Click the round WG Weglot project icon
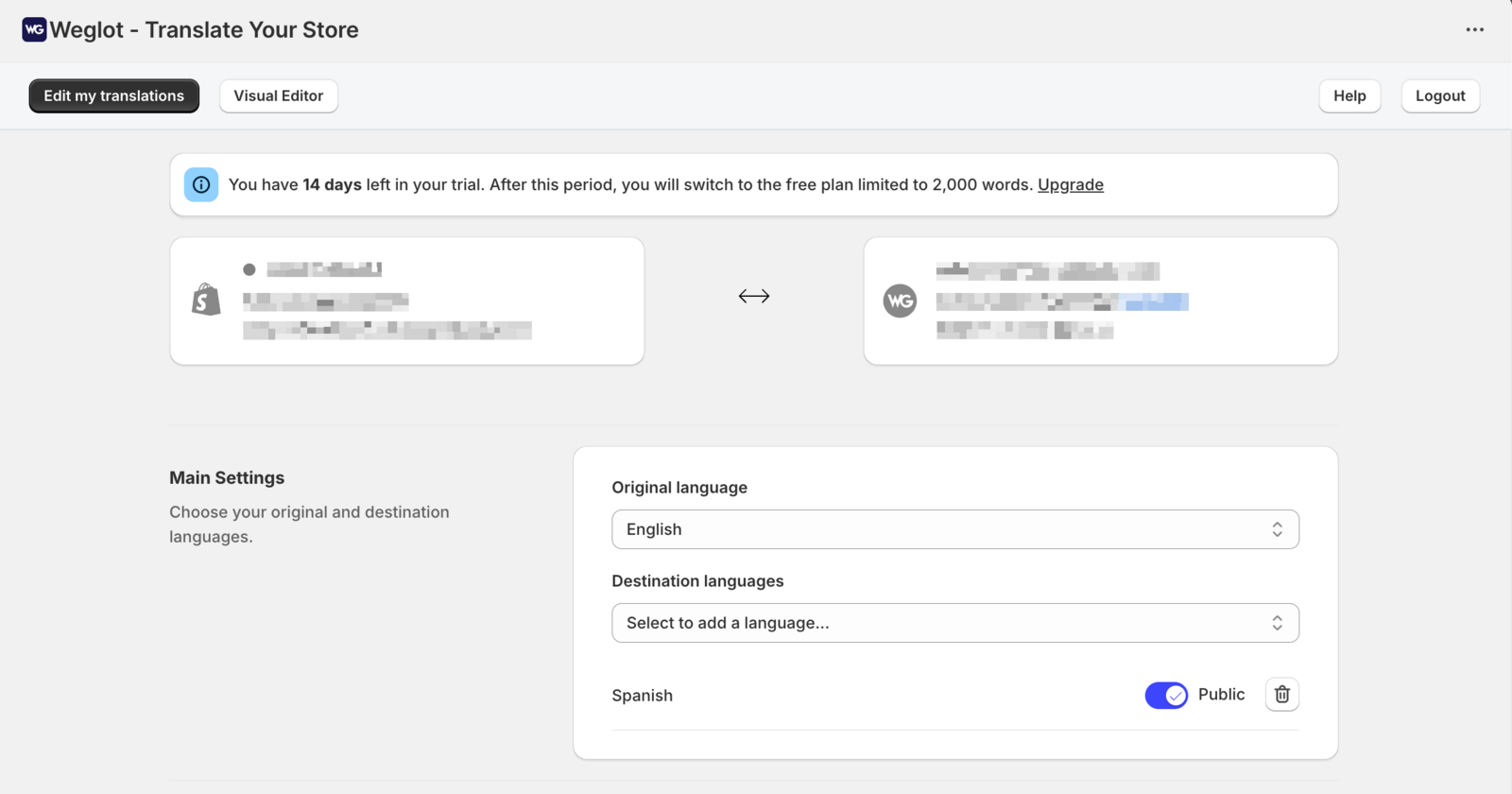Viewport: 1512px width, 794px height. pos(900,301)
